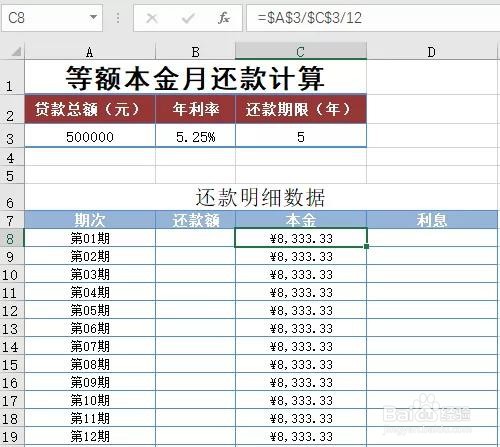Select the principal cell in 第12期 row

301,436
